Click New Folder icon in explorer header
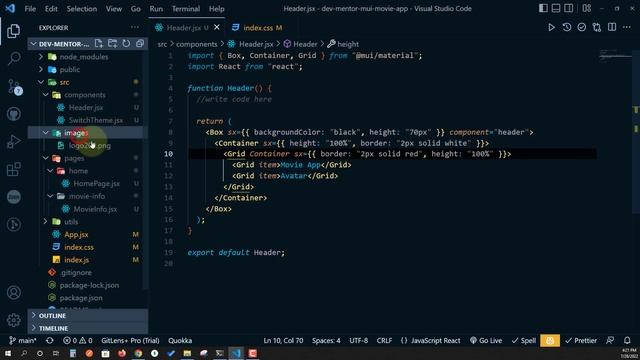This screenshot has height=360, width=640. pyautogui.click(x=113, y=44)
